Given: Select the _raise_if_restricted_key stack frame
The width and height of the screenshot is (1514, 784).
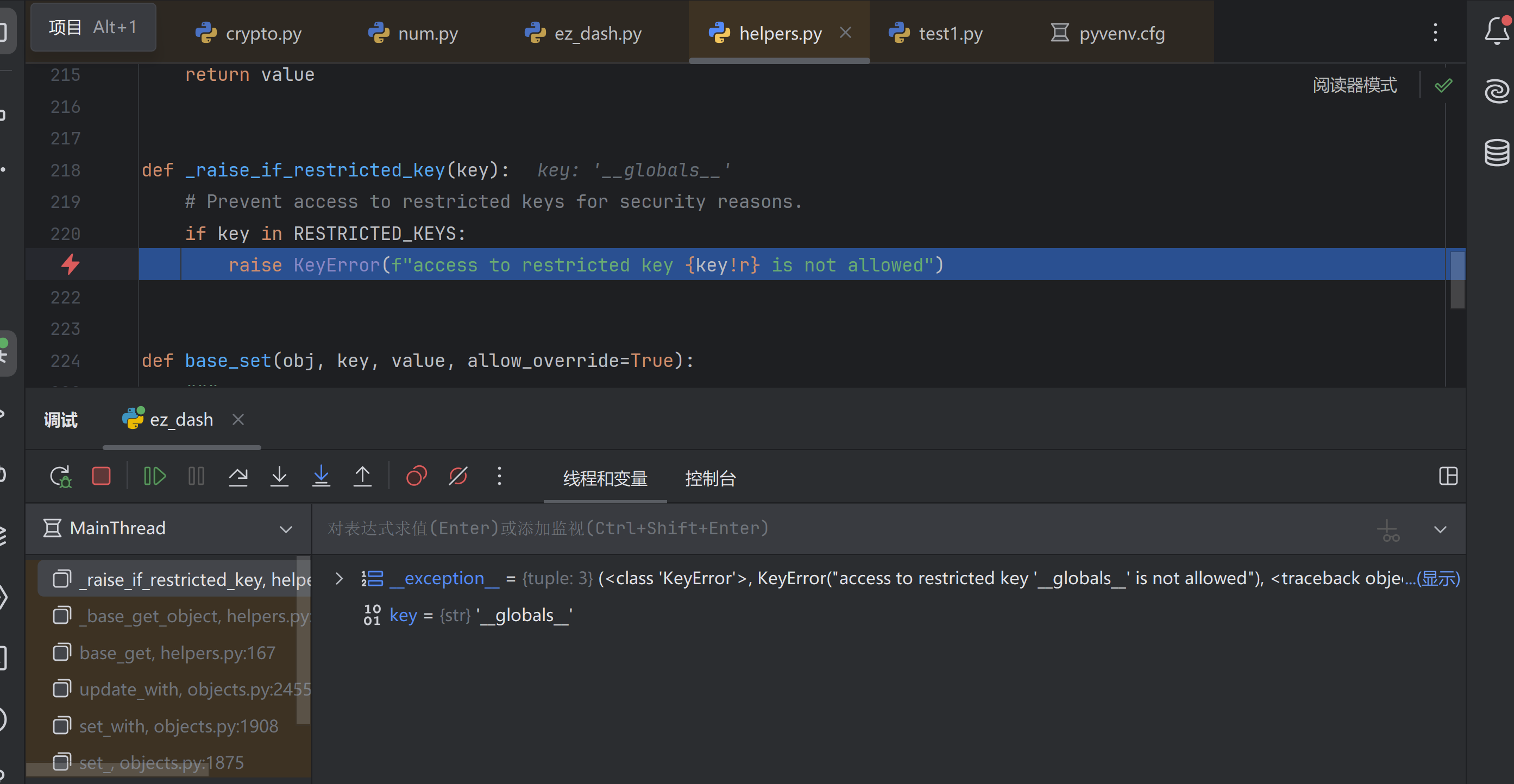Looking at the screenshot, I should (x=174, y=579).
